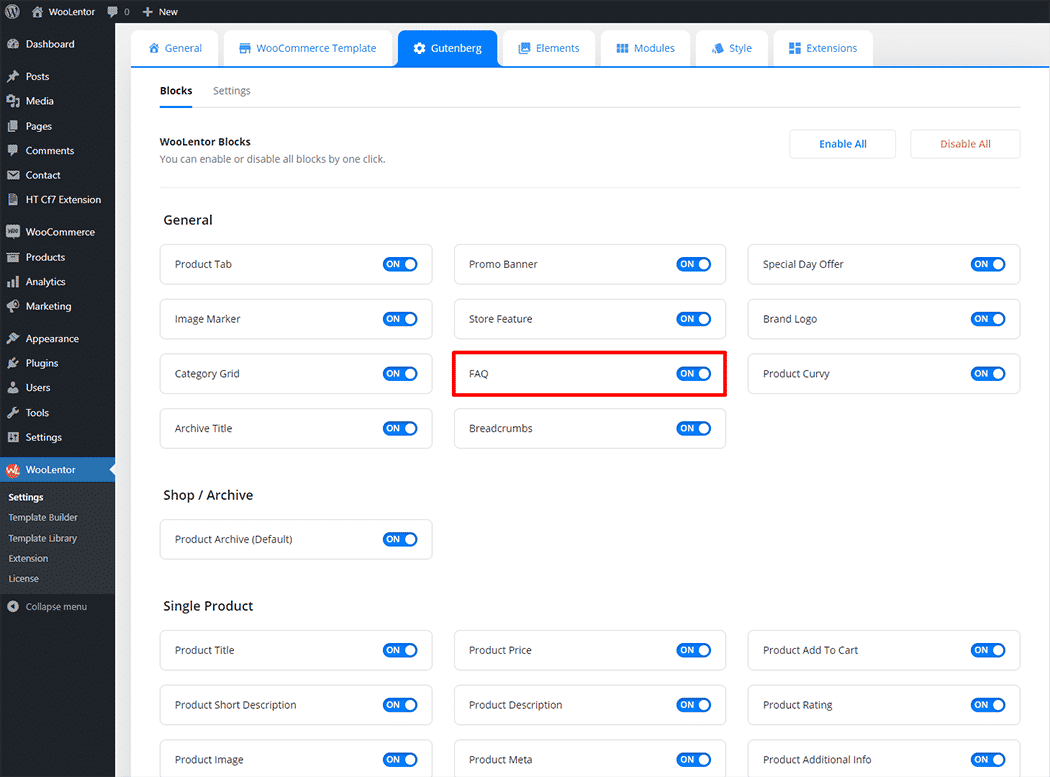This screenshot has height=777, width=1050.
Task: Turn off the Product Image block
Action: coord(400,760)
